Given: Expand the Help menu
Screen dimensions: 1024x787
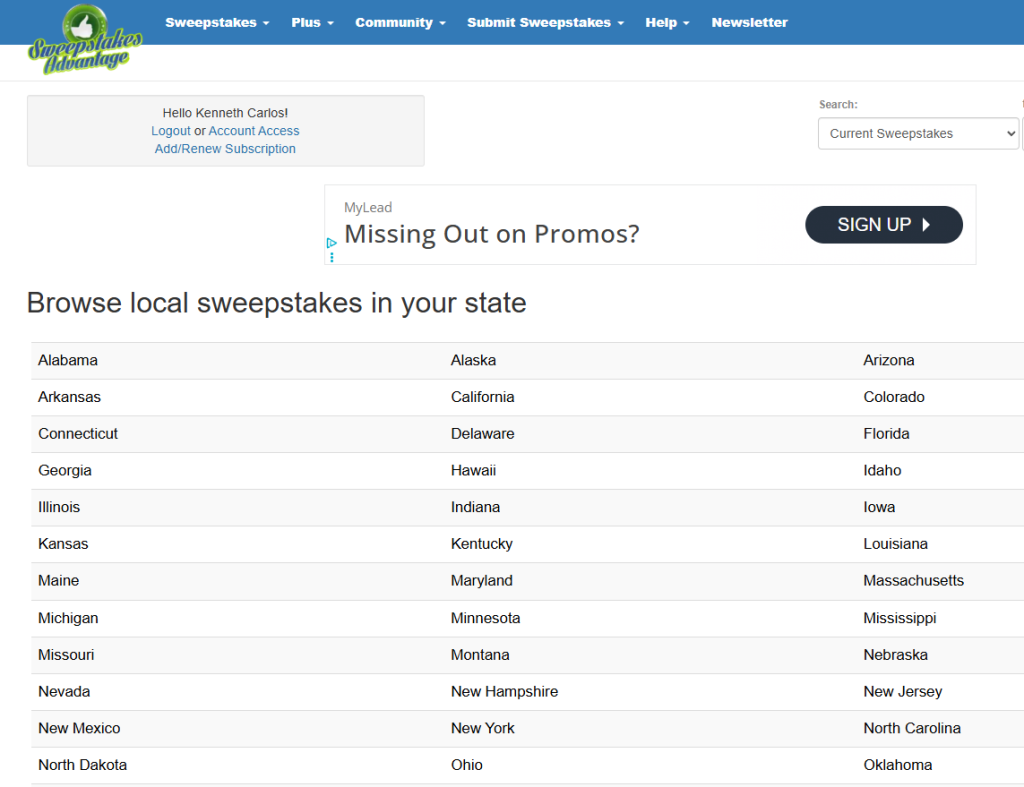Looking at the screenshot, I should point(666,22).
